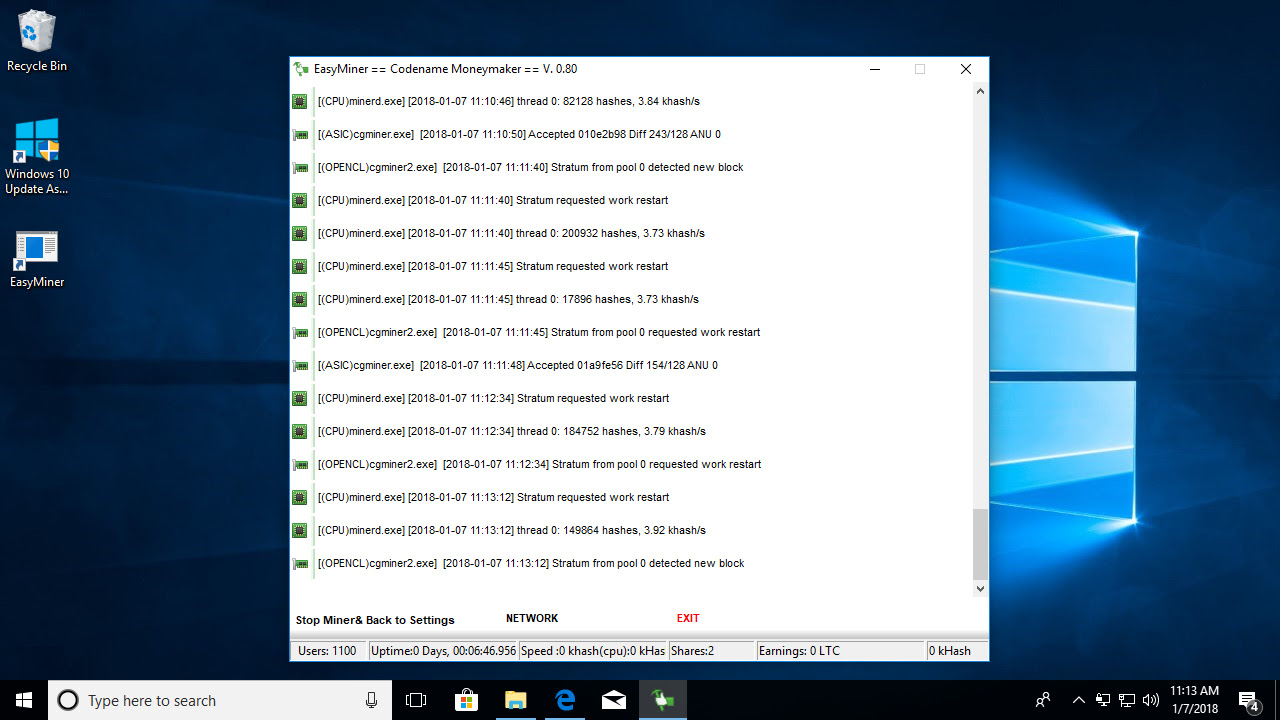Open the People tray icon
Screen dimensions: 1280x720
click(x=1043, y=700)
